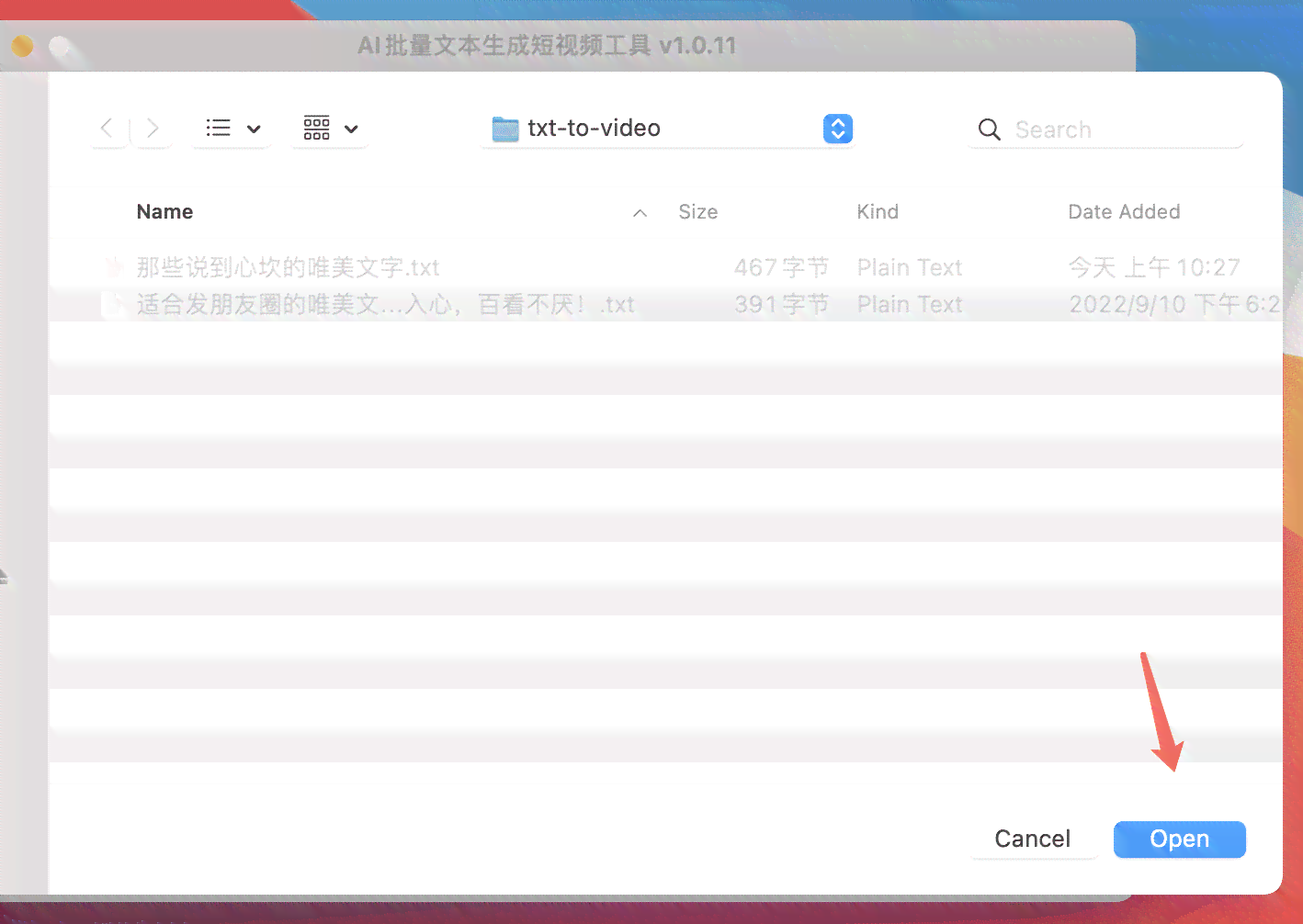Viewport: 1303px width, 924px height.
Task: Sort files by Name column
Action: (165, 212)
